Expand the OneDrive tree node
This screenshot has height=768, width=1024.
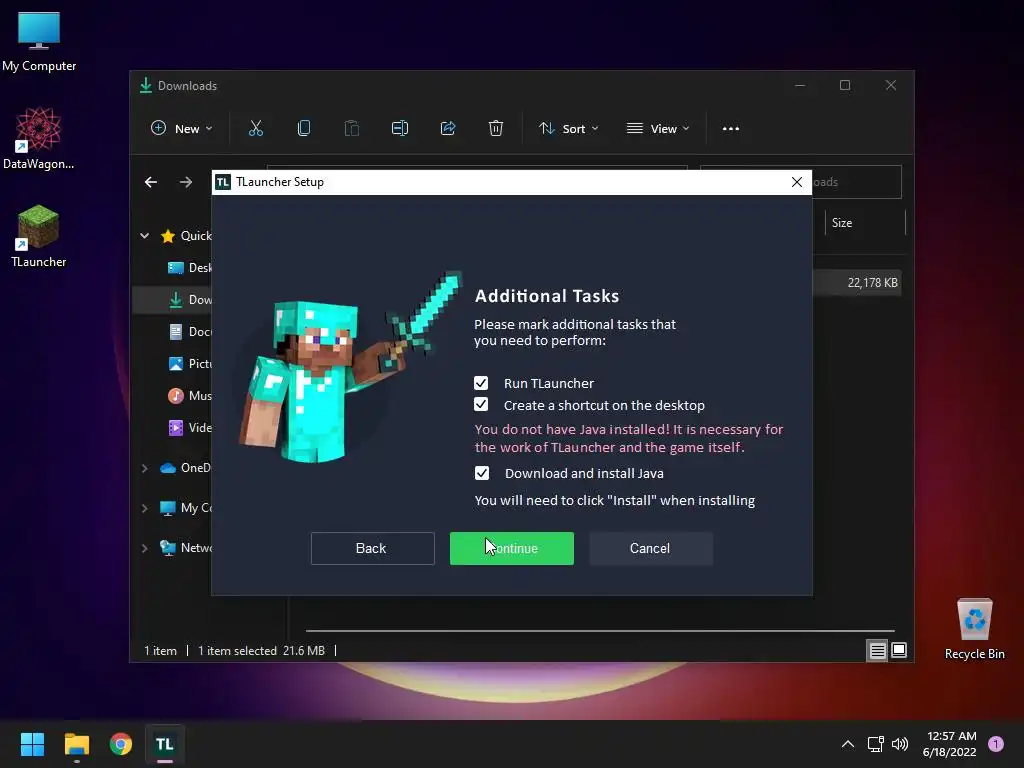point(145,468)
